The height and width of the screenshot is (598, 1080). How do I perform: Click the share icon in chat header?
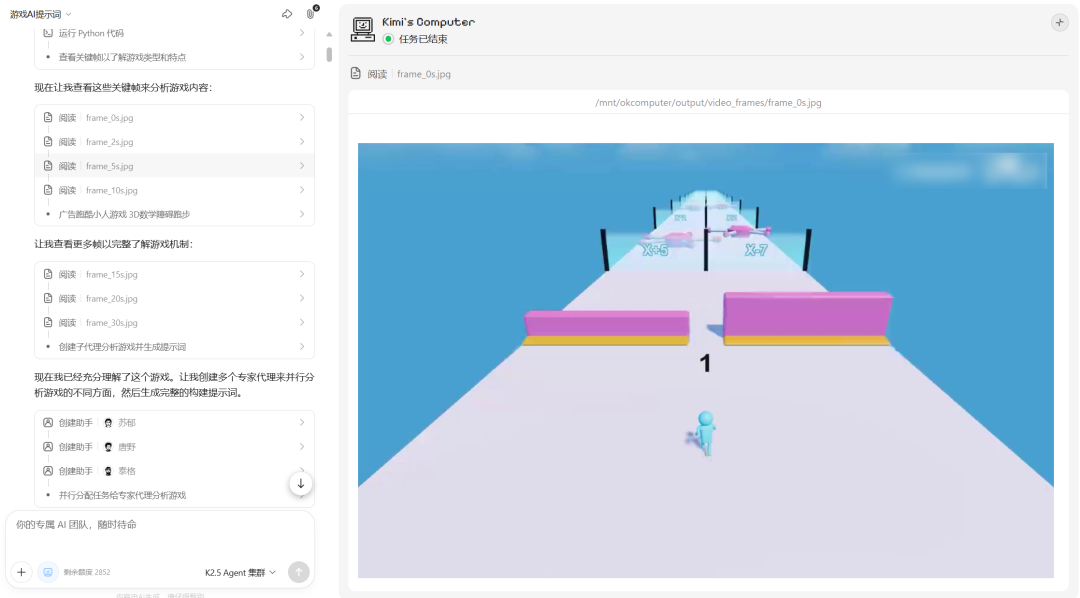tap(287, 14)
